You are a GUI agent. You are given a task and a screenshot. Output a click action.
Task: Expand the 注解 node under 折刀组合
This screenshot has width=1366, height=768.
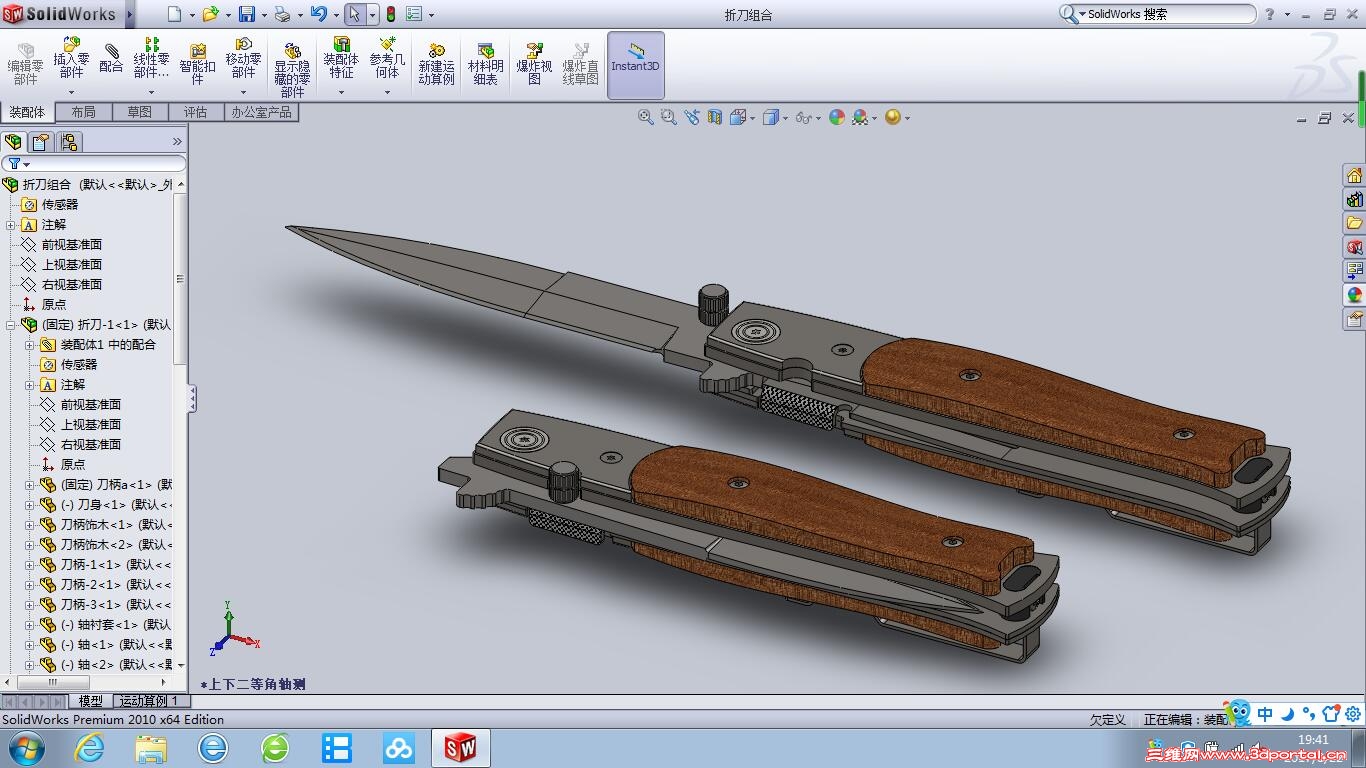pyautogui.click(x=11, y=225)
